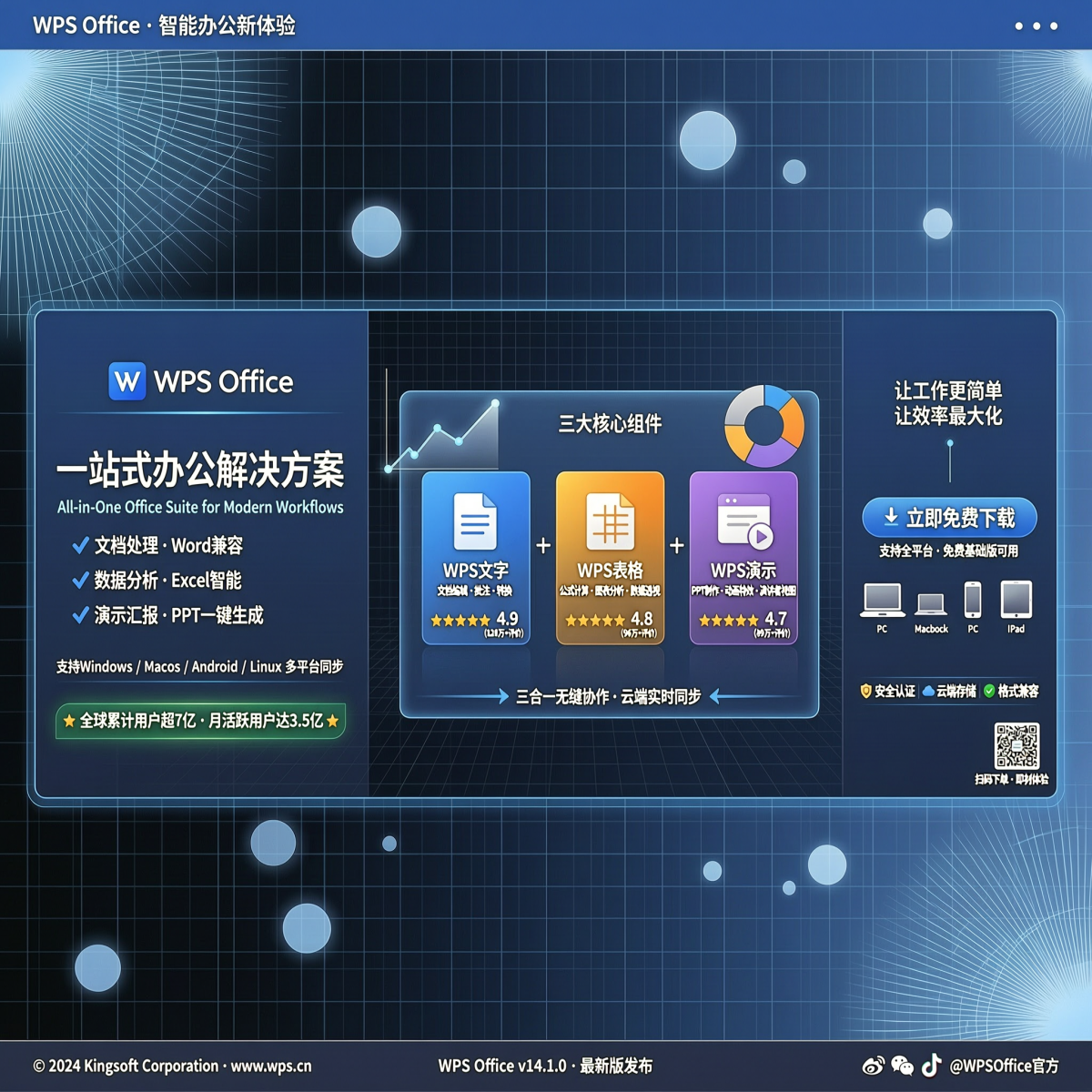The height and width of the screenshot is (1092, 1092).
Task: Open the WeChat icon in the footer
Action: (x=902, y=1066)
